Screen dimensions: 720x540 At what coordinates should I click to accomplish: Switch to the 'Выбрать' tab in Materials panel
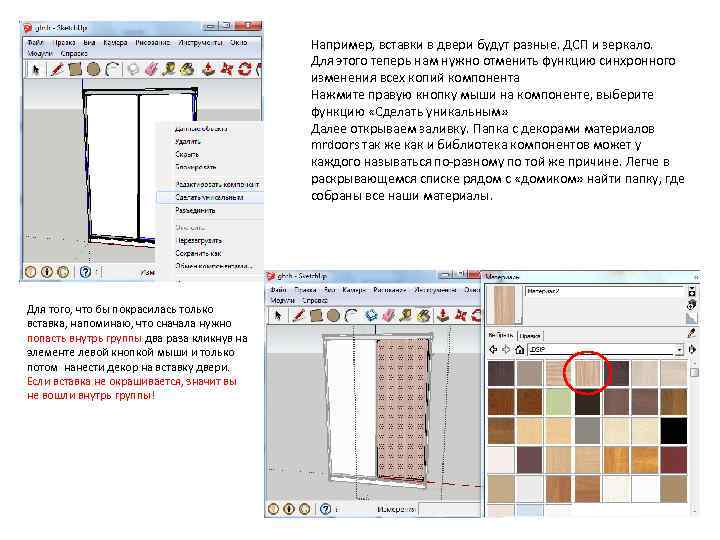pyautogui.click(x=501, y=335)
